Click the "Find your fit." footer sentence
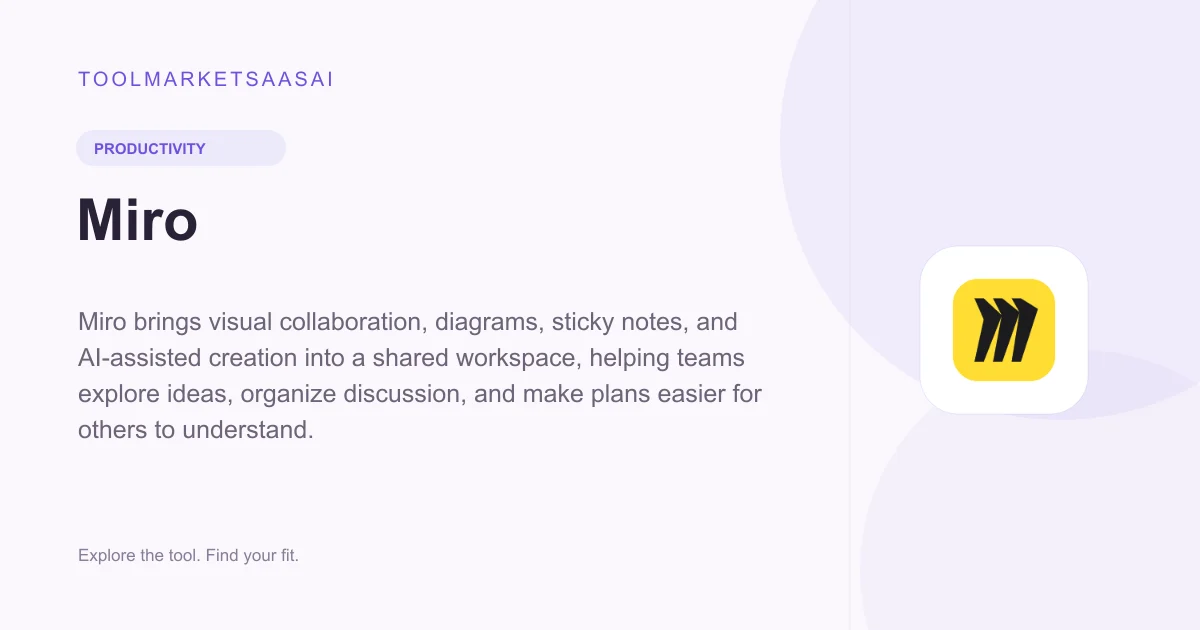This screenshot has width=1200, height=630. pos(253,555)
